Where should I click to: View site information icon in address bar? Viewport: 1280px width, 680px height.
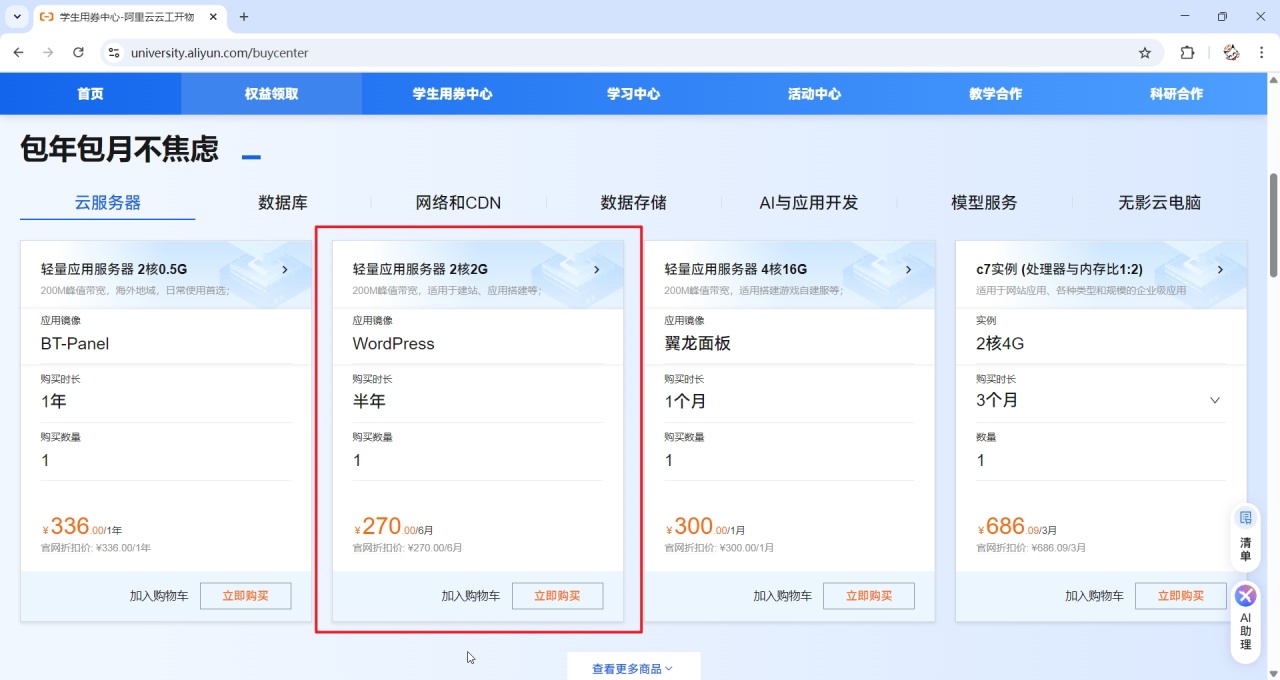click(113, 53)
